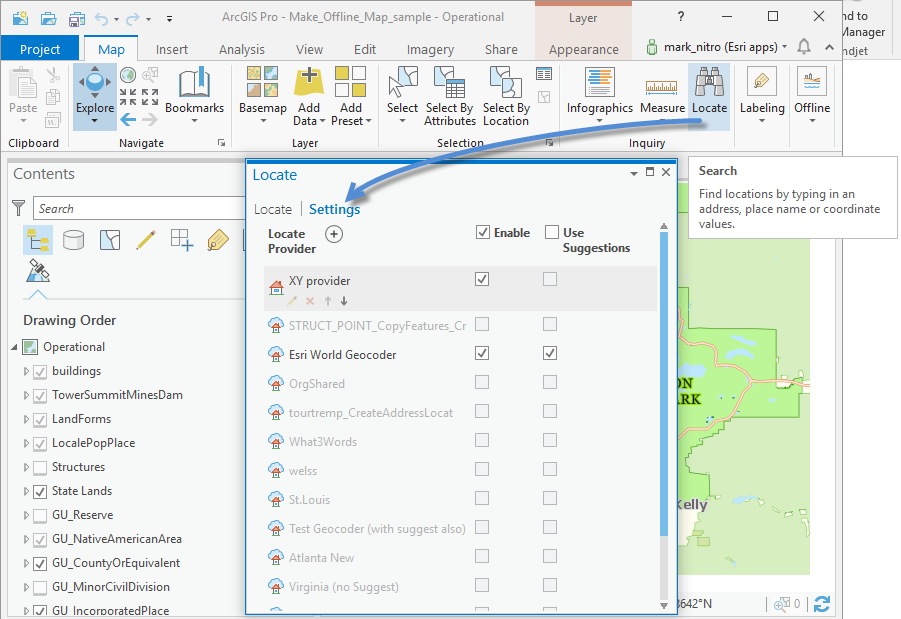
Task: Activate the Measure tool
Action: click(x=662, y=97)
